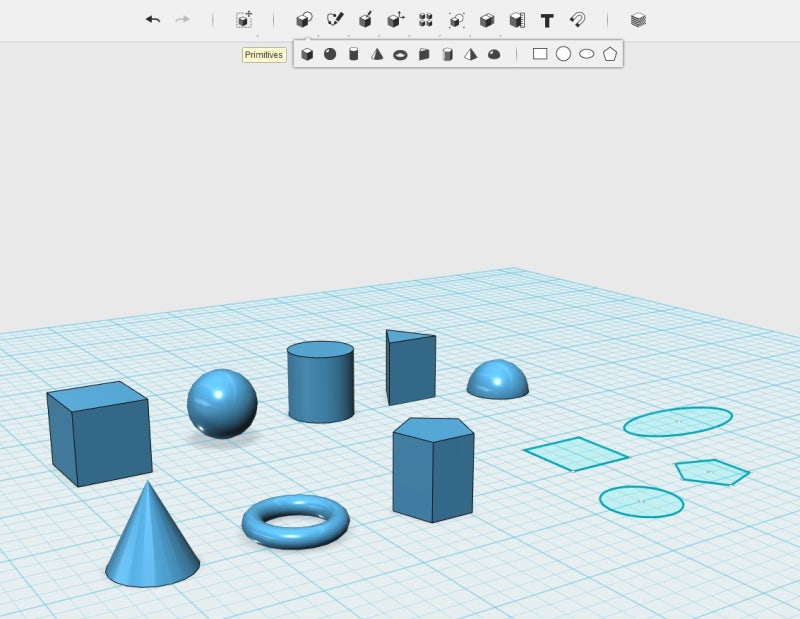Insert a Wedge primitive
The height and width of the screenshot is (619, 800).
pos(424,54)
